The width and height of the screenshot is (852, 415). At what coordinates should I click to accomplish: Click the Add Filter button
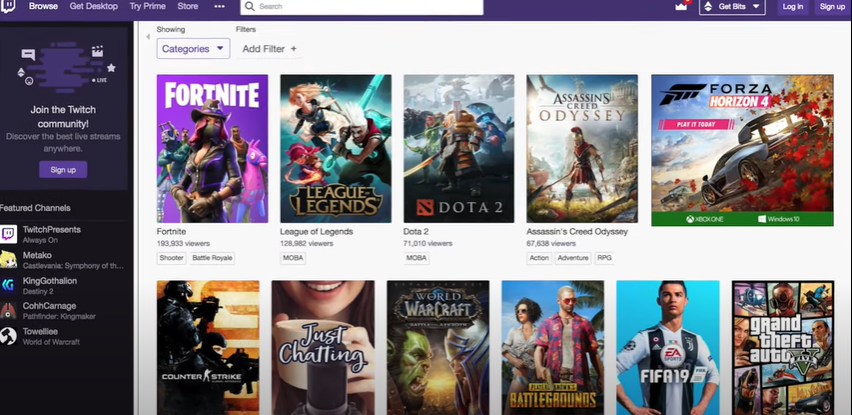pyautogui.click(x=270, y=49)
